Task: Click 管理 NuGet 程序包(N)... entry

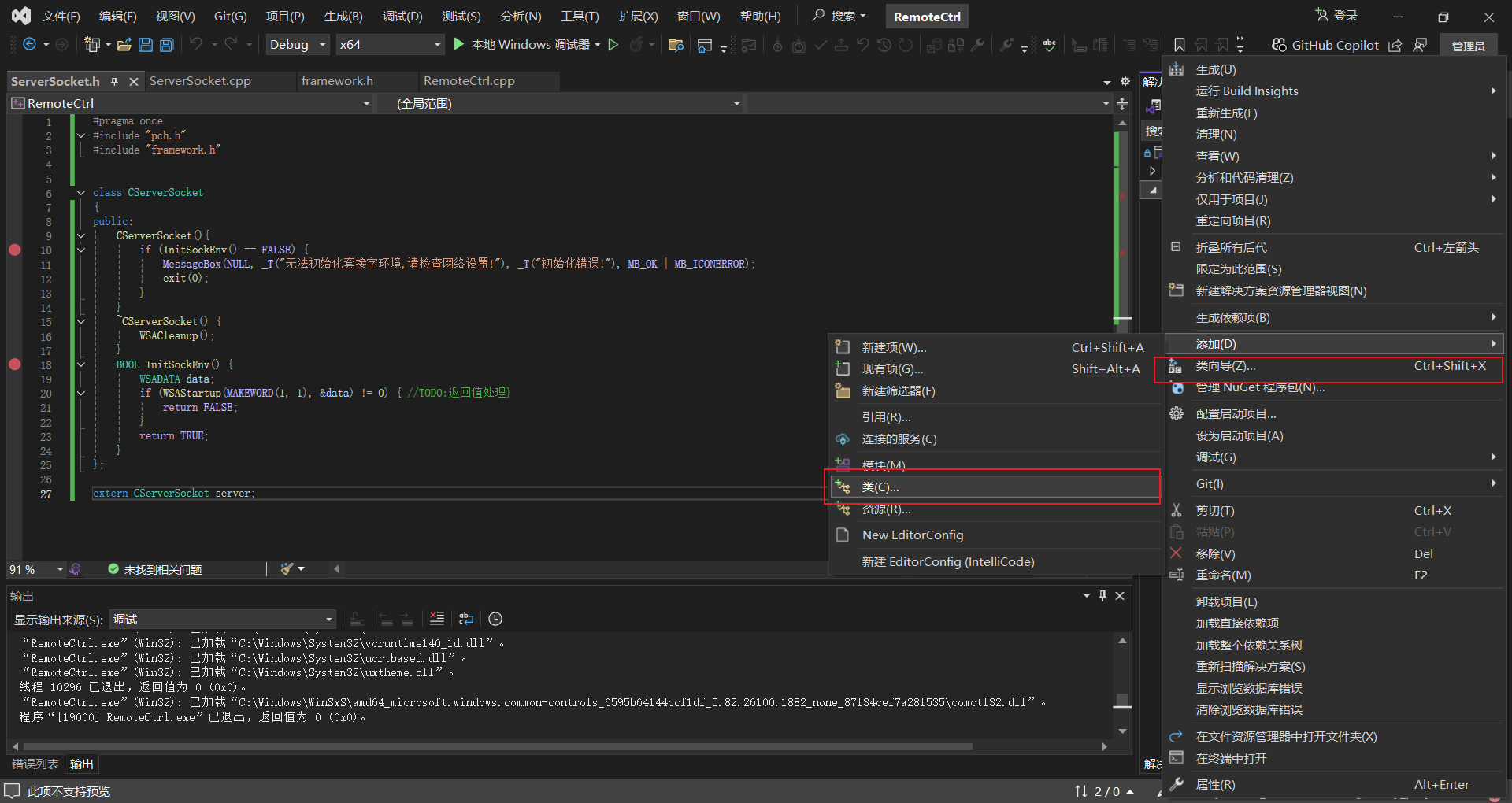Action: (1334, 387)
